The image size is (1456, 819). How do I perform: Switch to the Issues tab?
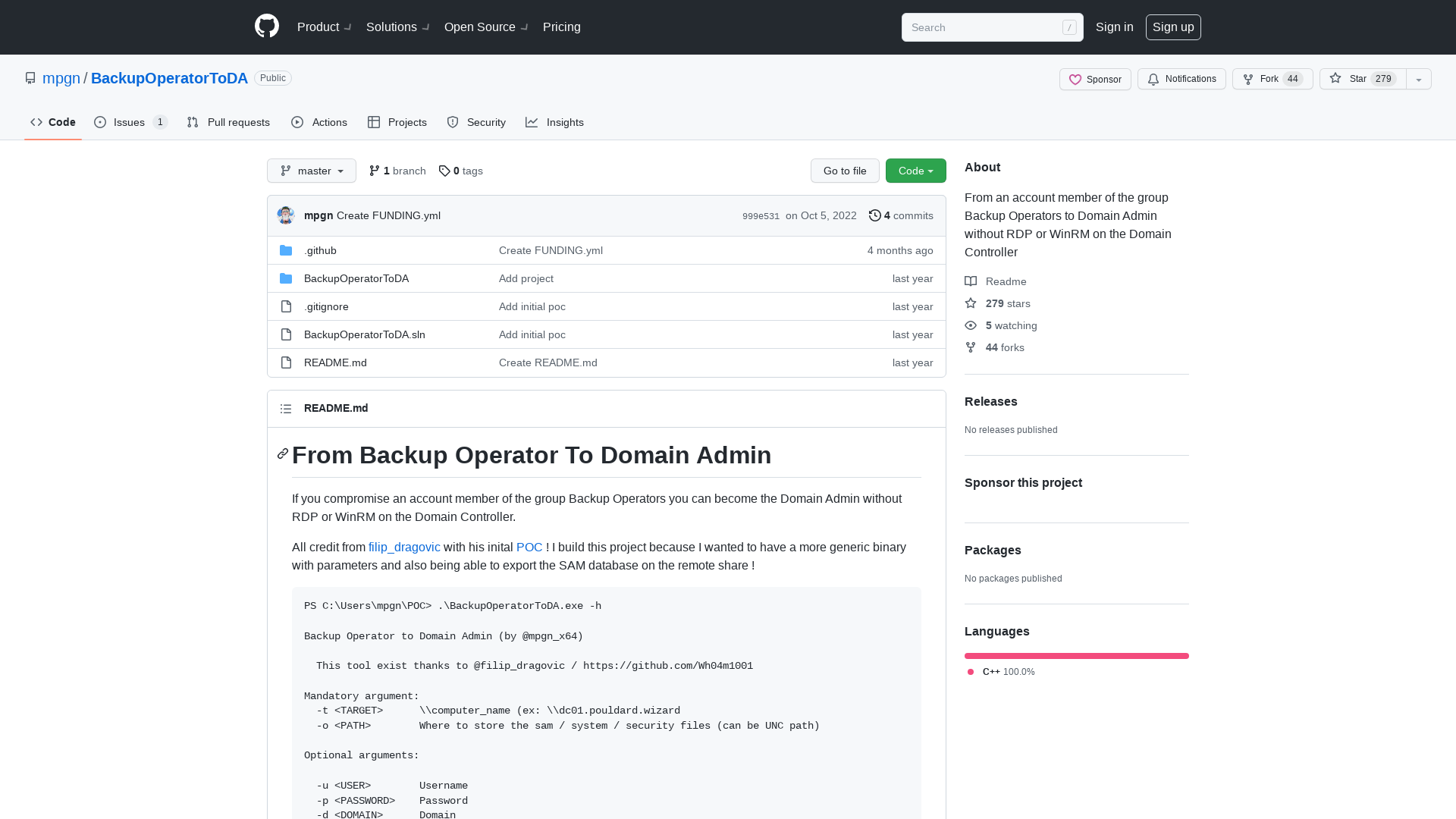click(130, 122)
